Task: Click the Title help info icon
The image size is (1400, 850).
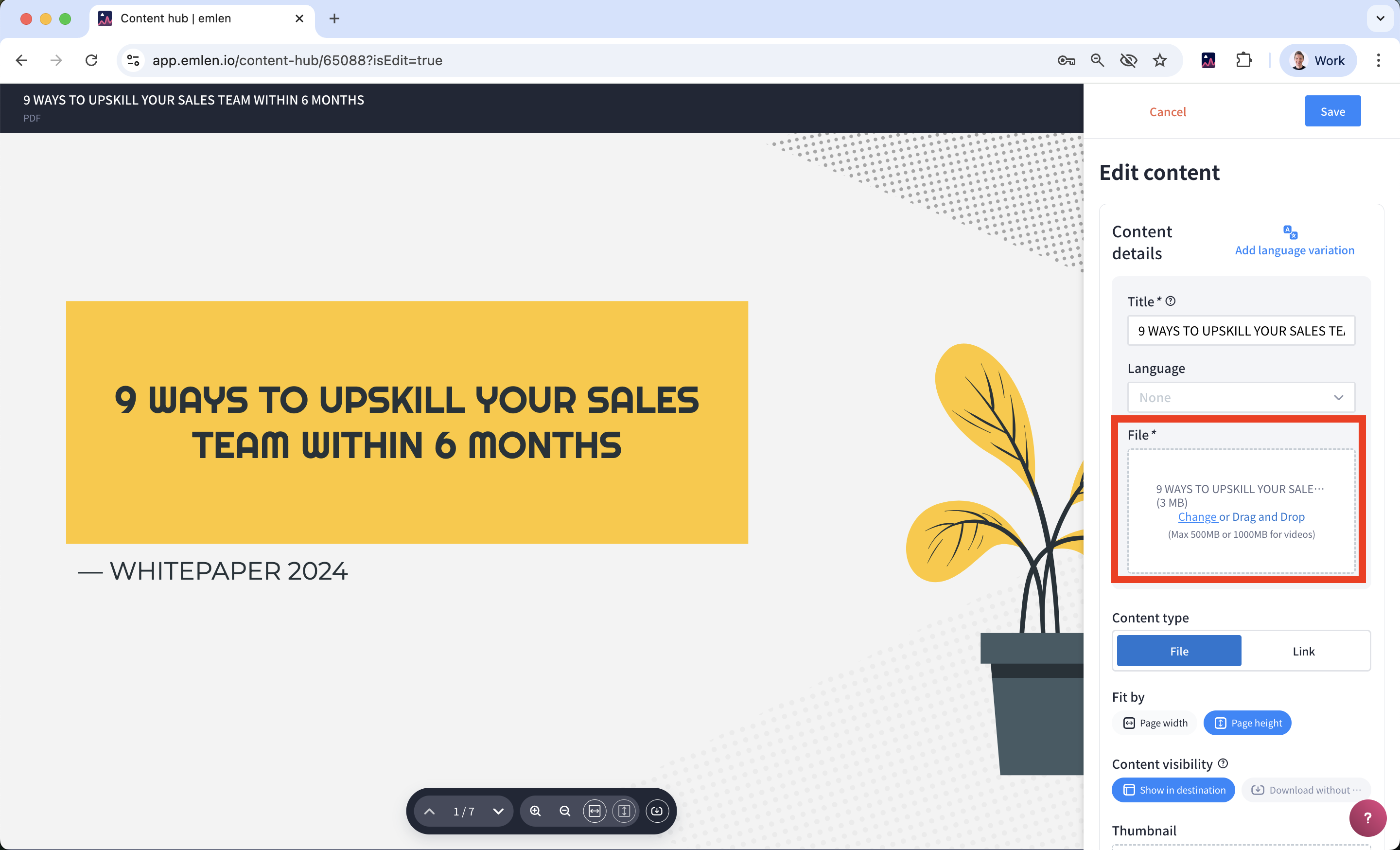Action: (x=1171, y=301)
